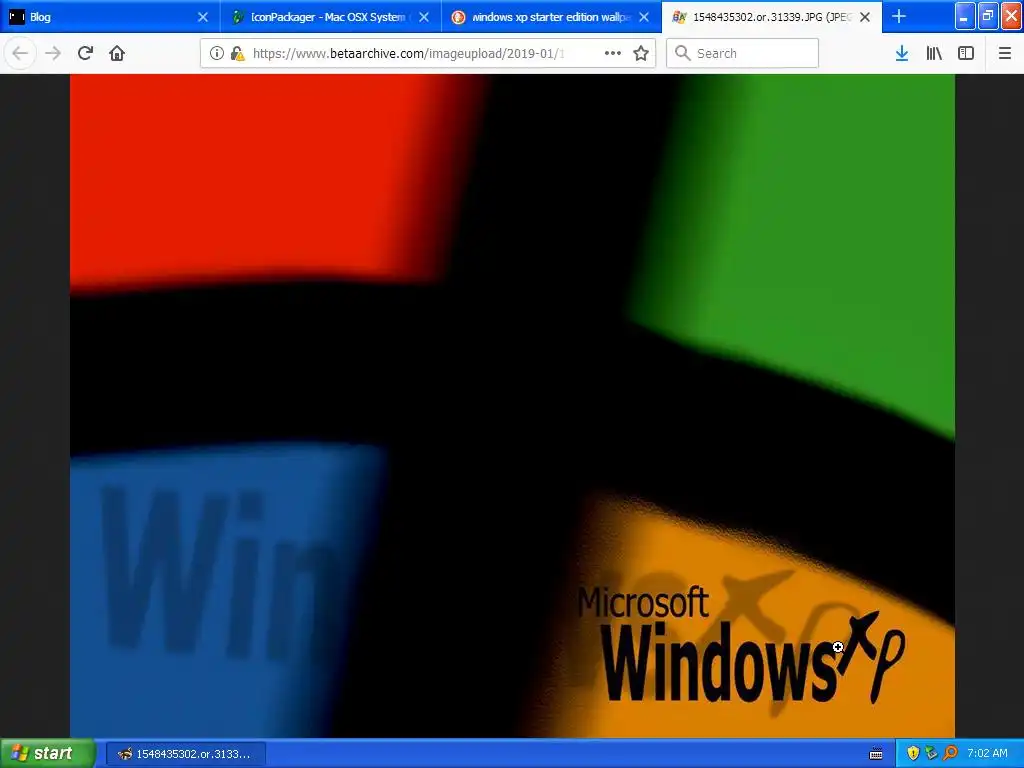The width and height of the screenshot is (1024, 768).
Task: Minimize the Firefox window
Action: (965, 16)
